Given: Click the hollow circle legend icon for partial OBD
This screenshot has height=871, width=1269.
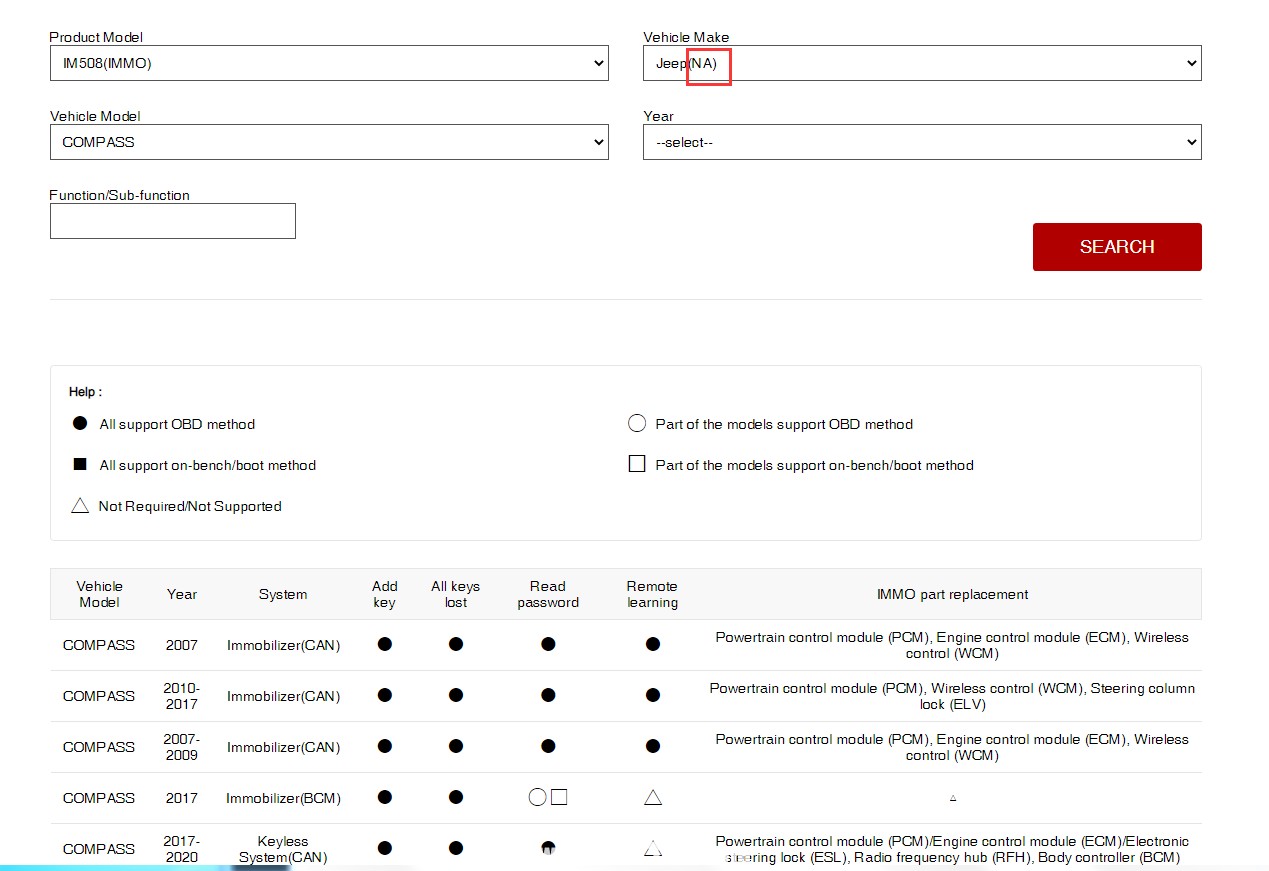Looking at the screenshot, I should coord(637,423).
